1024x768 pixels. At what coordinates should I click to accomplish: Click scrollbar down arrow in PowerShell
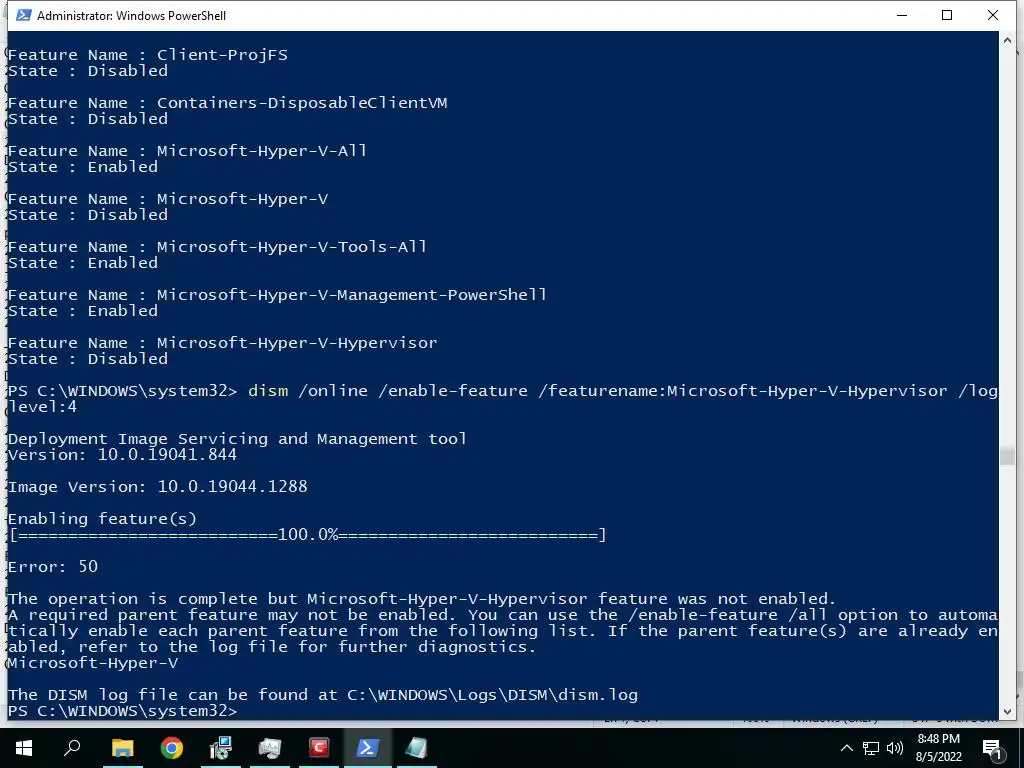[x=1007, y=712]
